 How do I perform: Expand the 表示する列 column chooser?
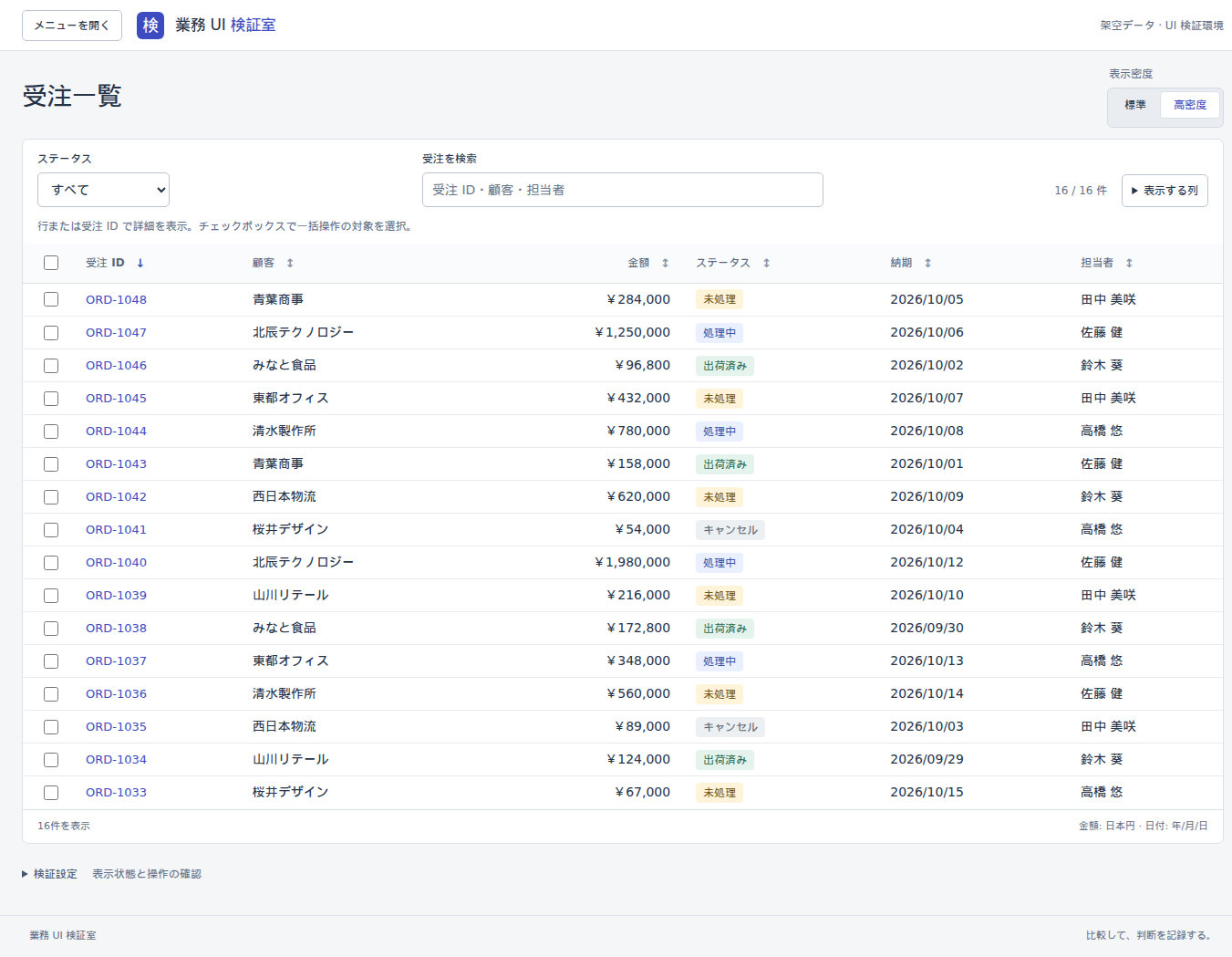(1165, 191)
